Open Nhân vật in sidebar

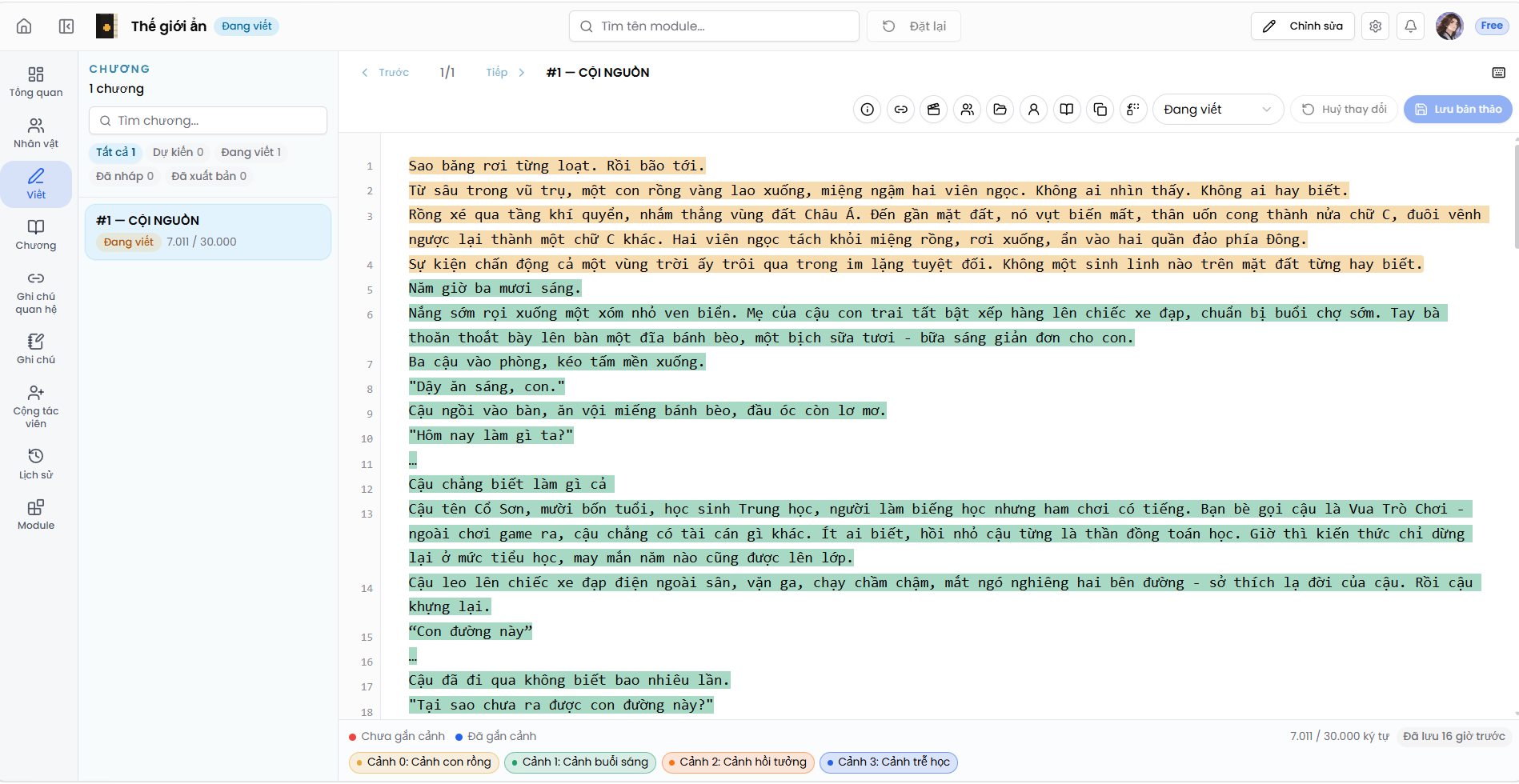36,134
